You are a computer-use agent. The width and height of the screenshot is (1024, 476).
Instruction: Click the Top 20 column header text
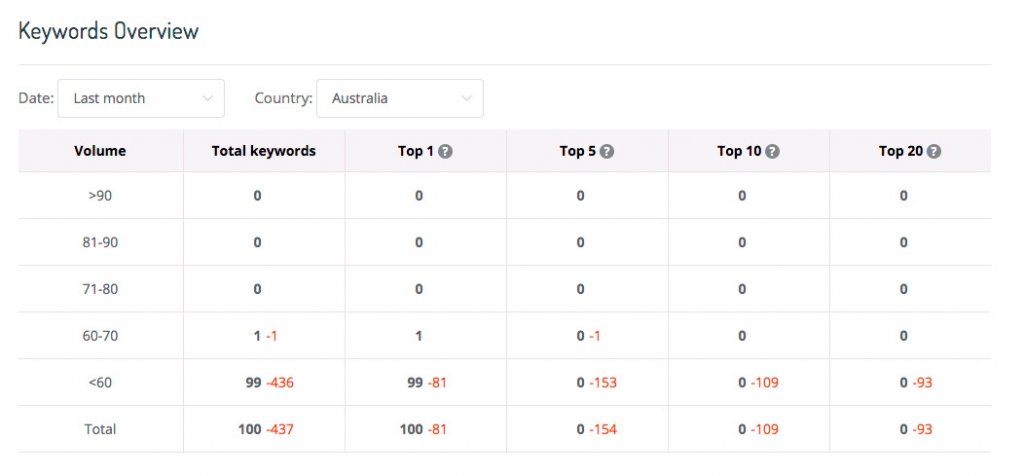point(901,151)
